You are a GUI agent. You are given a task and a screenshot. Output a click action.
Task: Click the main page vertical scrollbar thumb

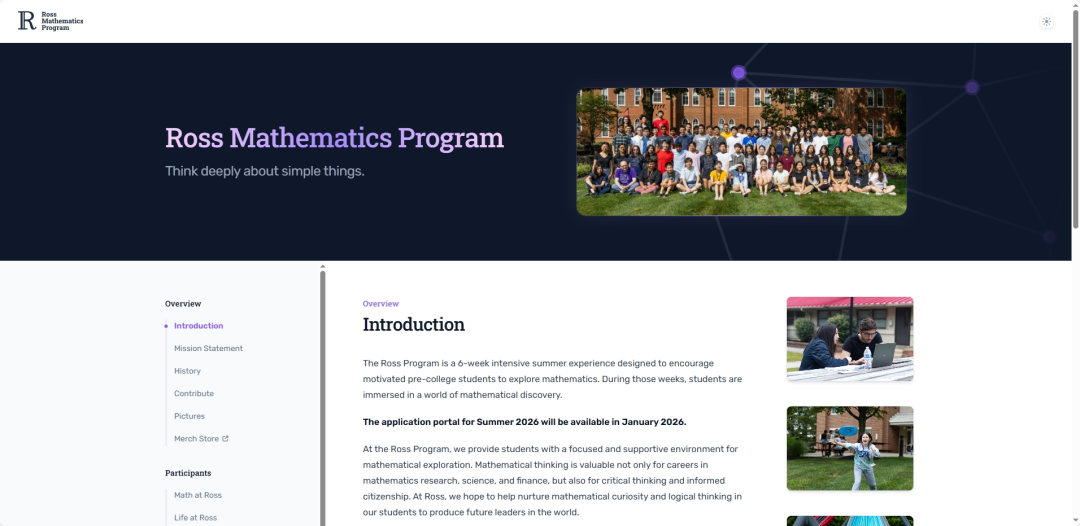[x=1075, y=120]
